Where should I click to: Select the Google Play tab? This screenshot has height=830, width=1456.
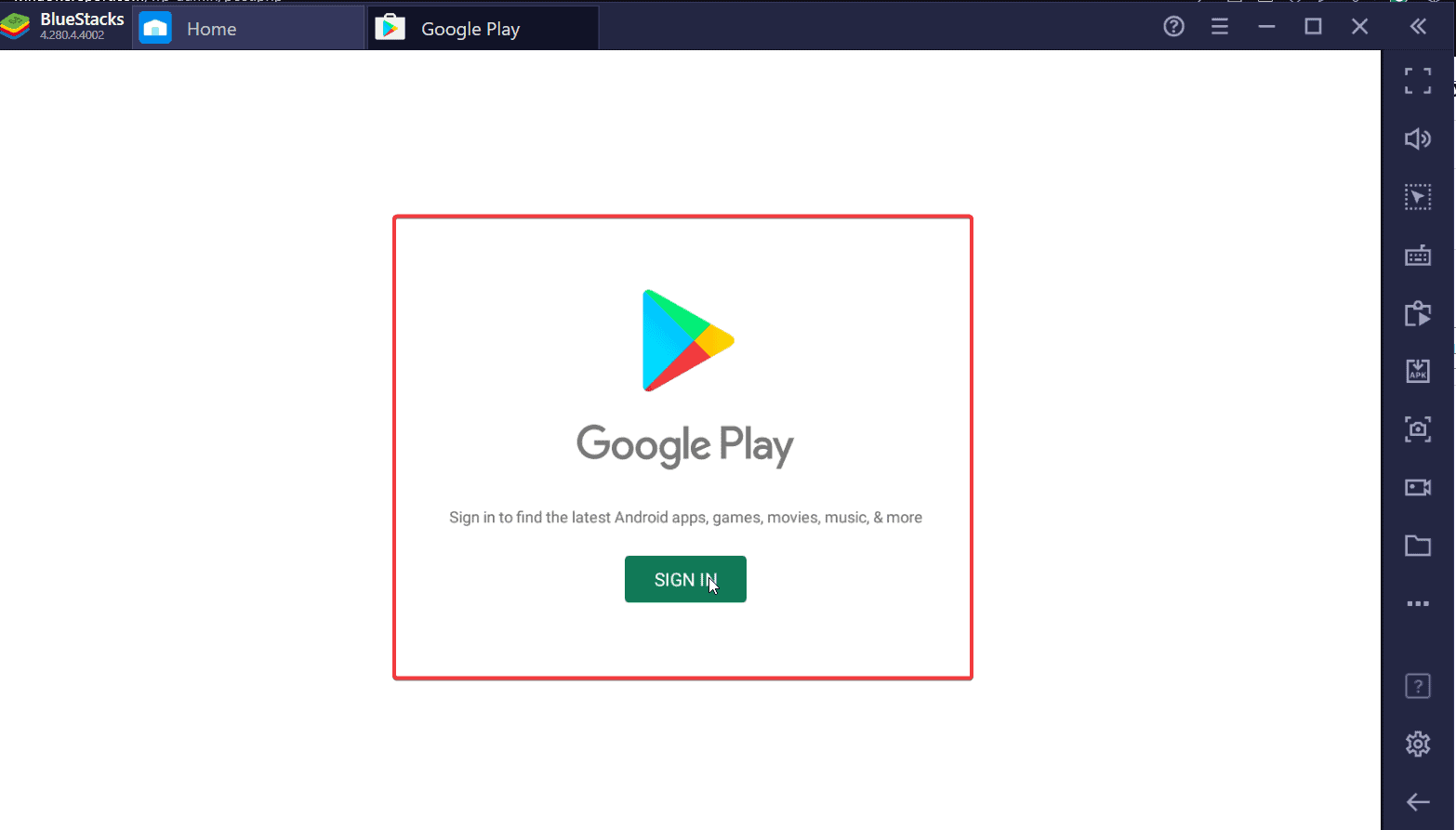pyautogui.click(x=483, y=29)
